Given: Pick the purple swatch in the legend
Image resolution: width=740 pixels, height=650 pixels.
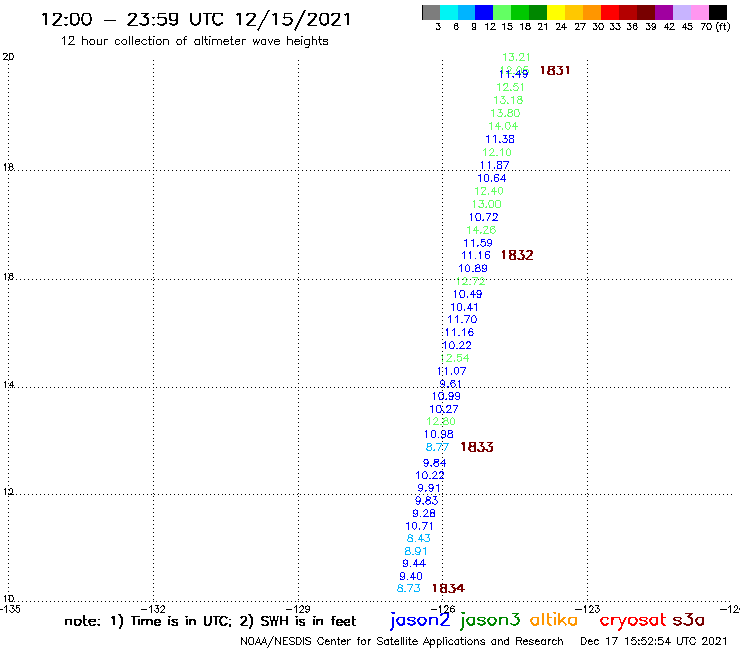Looking at the screenshot, I should 664,12.
